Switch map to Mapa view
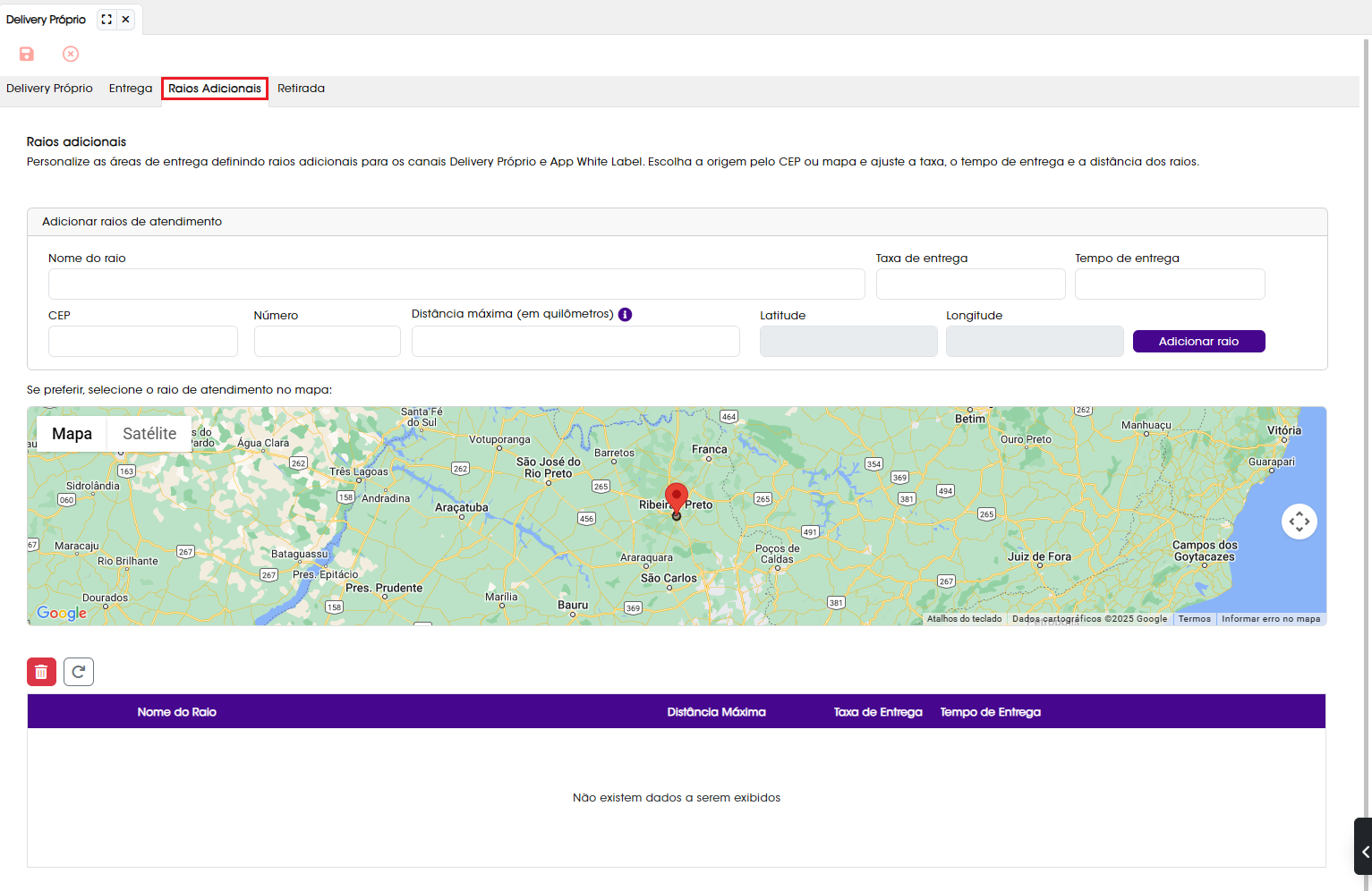The height and width of the screenshot is (891, 1372). click(72, 434)
